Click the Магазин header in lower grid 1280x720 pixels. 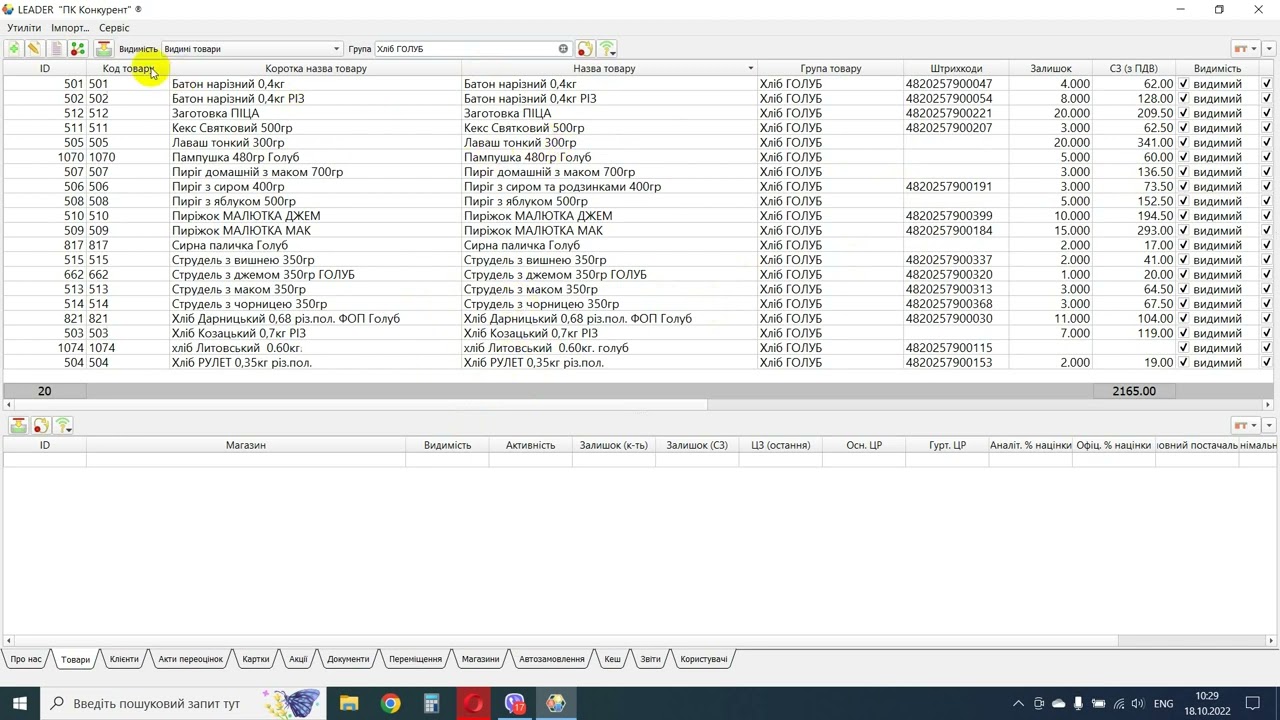coord(245,445)
